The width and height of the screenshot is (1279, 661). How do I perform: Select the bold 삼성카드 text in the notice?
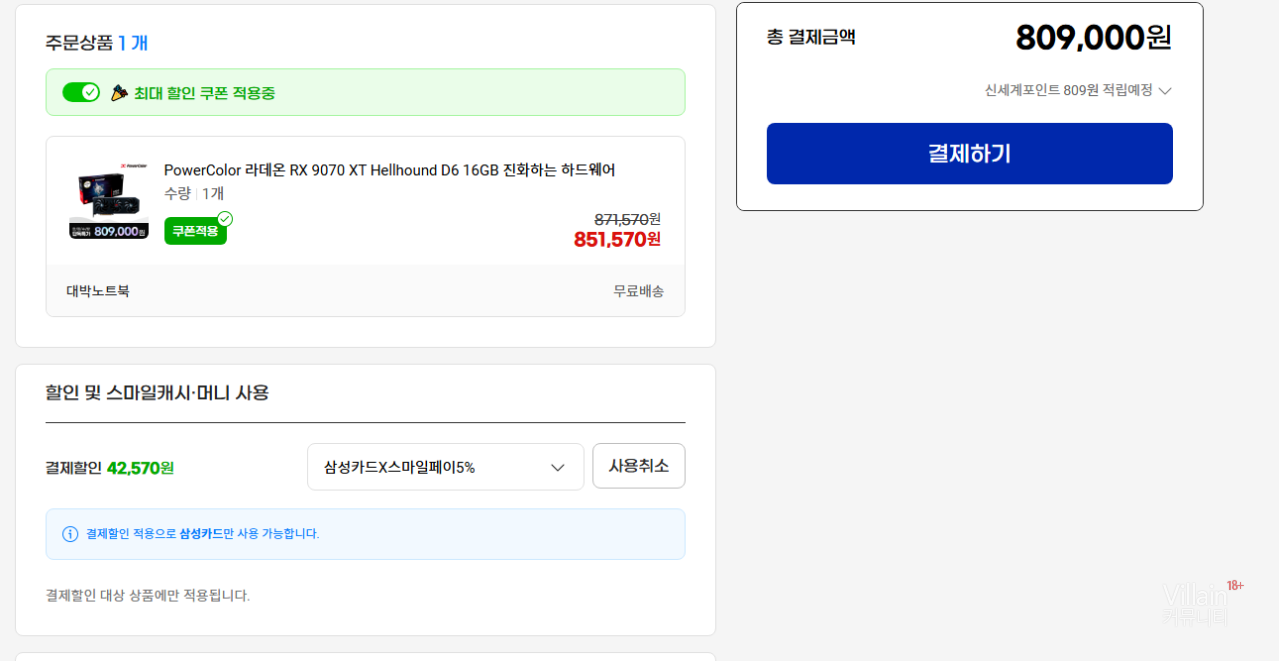click(x=201, y=534)
